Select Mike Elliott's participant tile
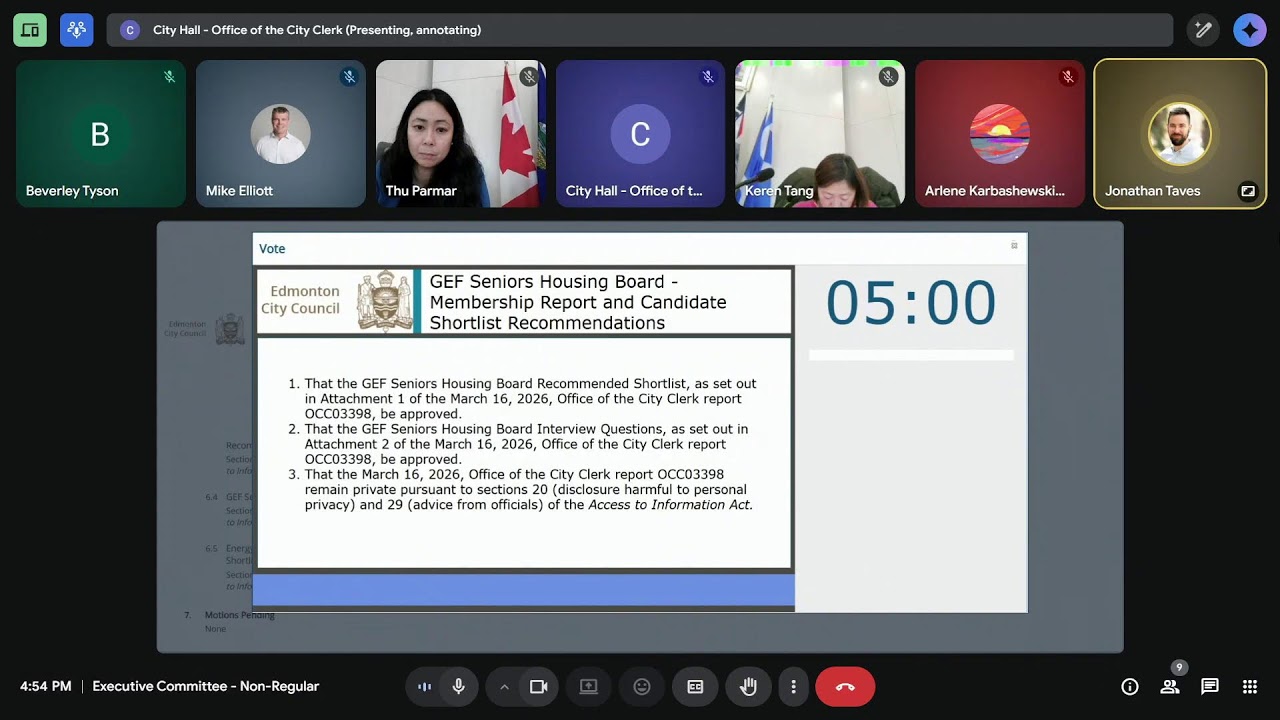The height and width of the screenshot is (720, 1280). click(281, 134)
